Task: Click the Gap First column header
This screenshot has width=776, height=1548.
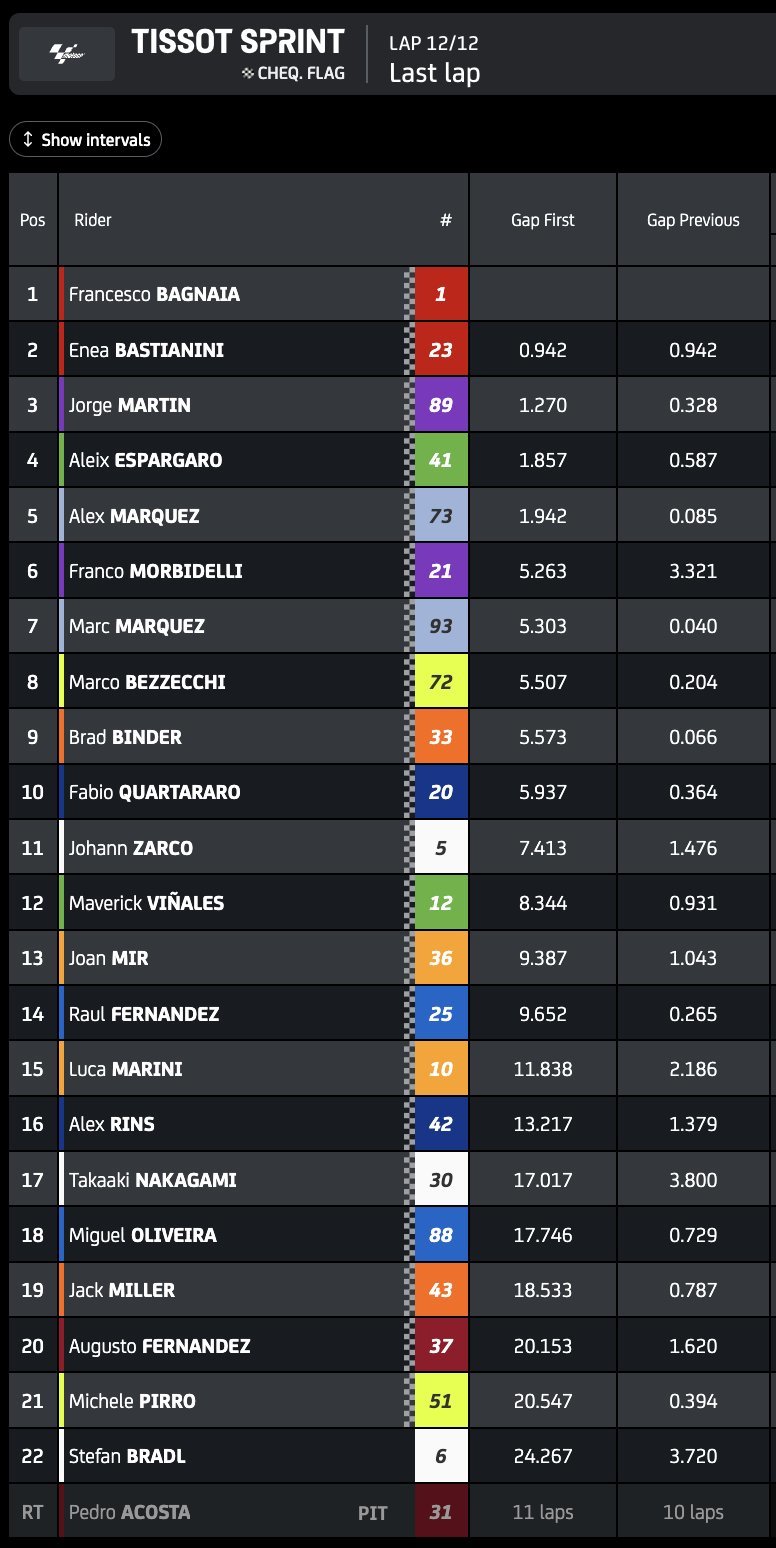Action: coord(542,220)
